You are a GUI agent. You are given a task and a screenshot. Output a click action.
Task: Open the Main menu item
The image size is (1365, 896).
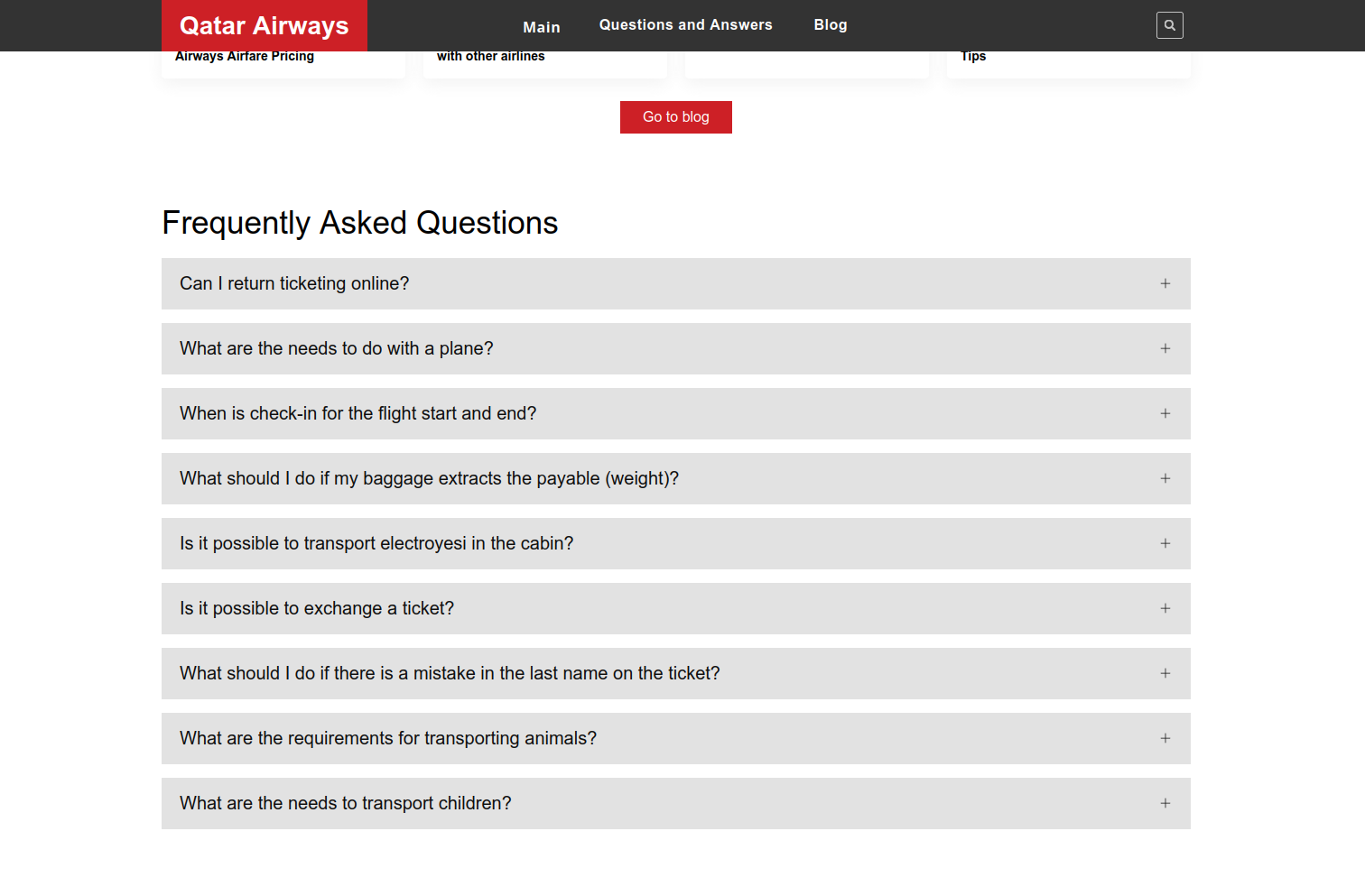[541, 27]
